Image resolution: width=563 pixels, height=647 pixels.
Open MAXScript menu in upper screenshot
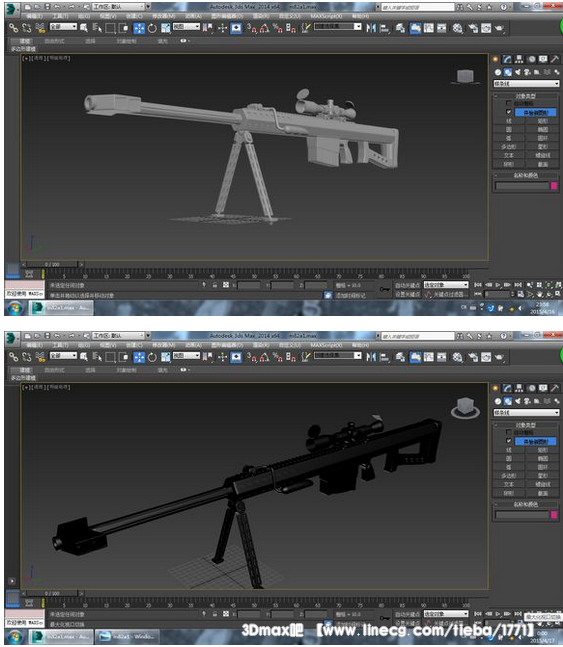326,16
